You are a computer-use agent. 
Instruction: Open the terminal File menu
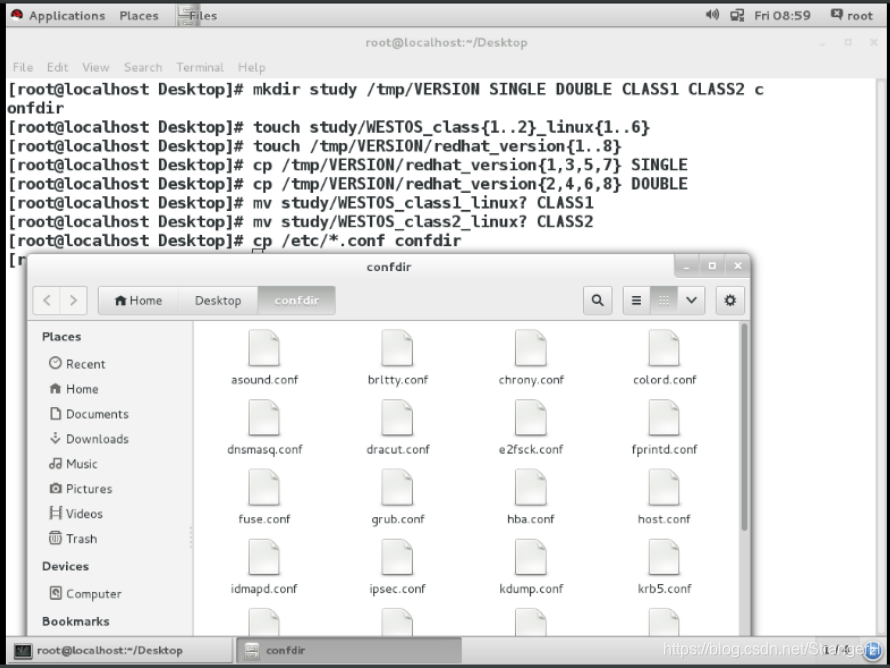tap(23, 68)
